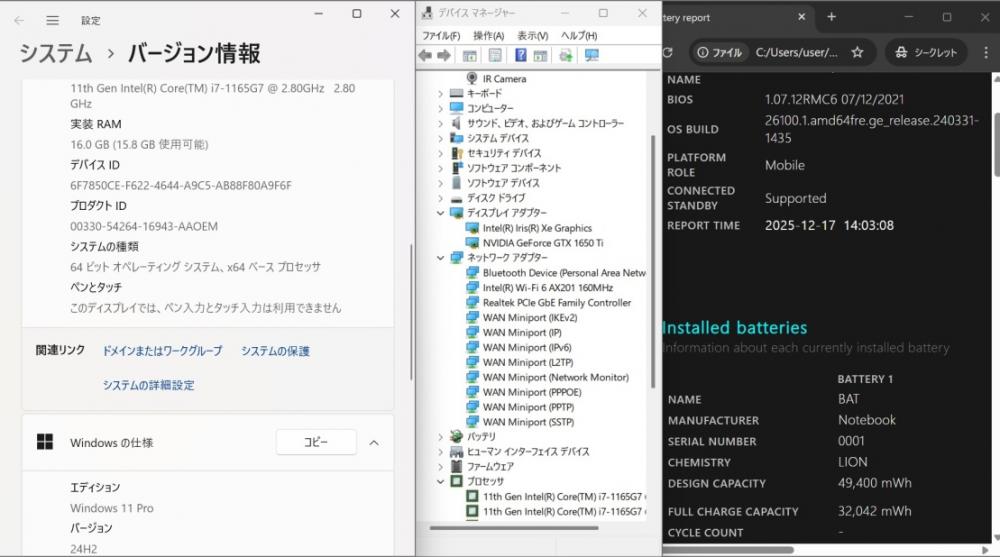Click the update driver toolbar icon
This screenshot has height=557, width=1000.
coord(566,56)
